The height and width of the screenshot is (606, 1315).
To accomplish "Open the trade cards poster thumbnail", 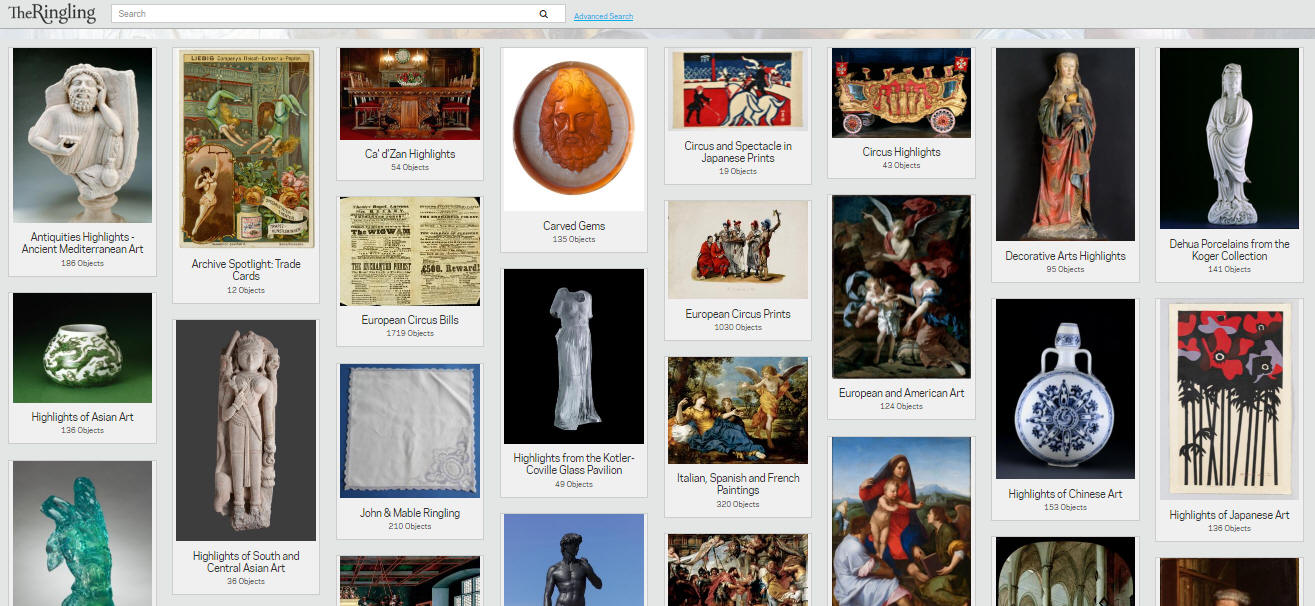I will point(246,149).
